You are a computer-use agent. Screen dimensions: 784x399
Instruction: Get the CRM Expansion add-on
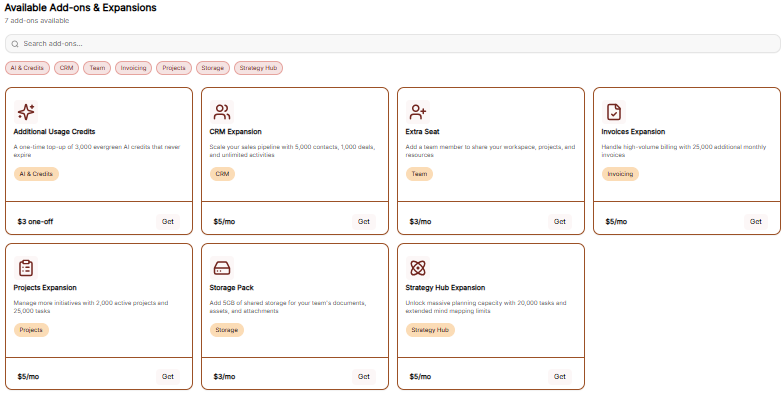click(364, 222)
